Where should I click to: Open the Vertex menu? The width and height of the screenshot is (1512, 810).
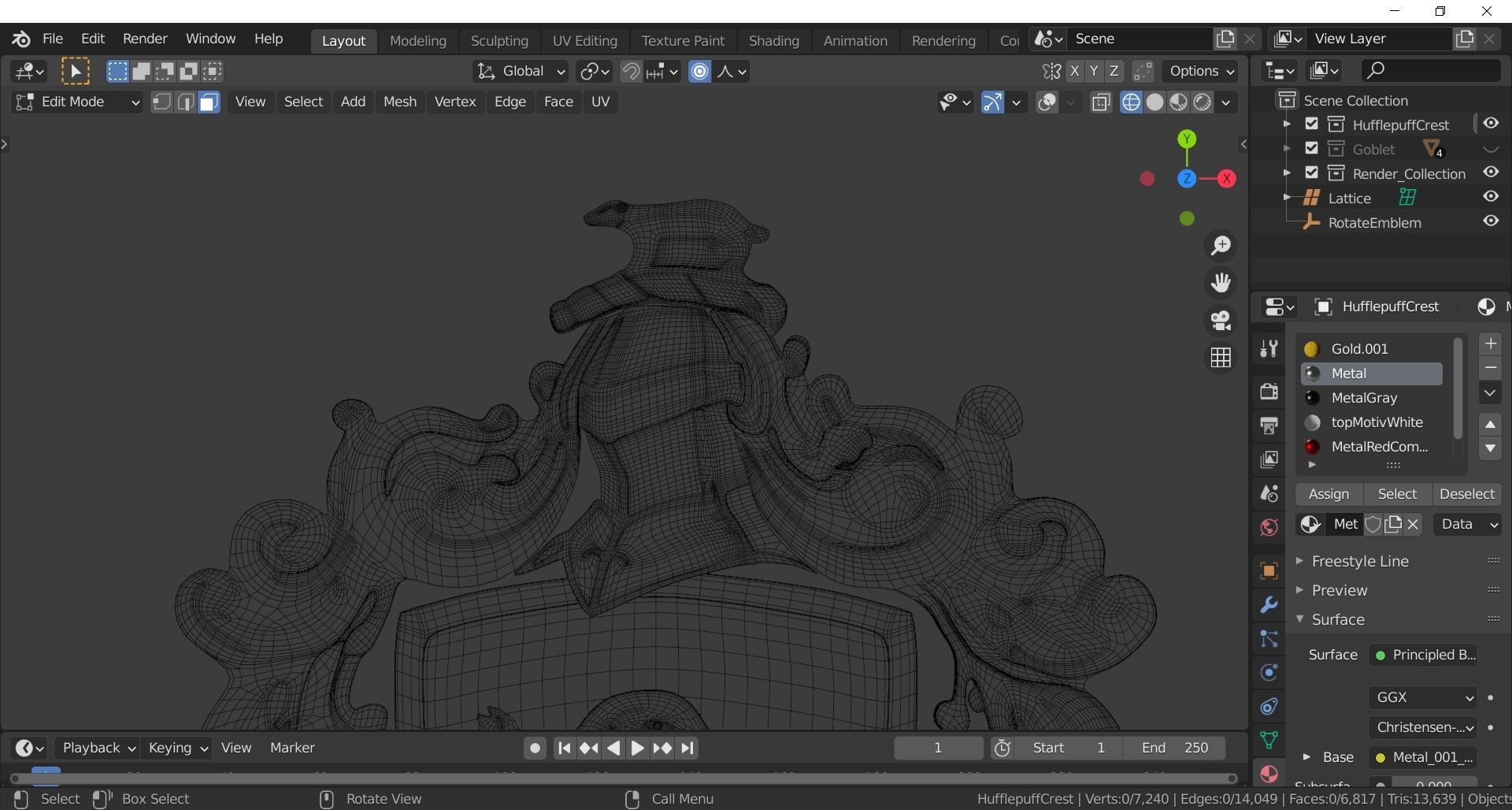455,102
